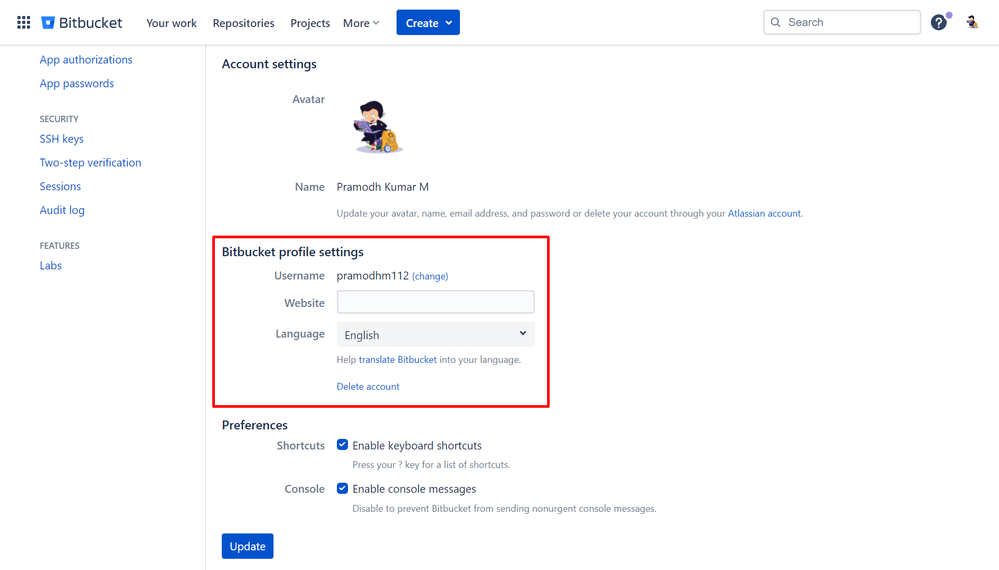Click the Bitbucket logo
Screen dimensions: 999x570
[x=82, y=22]
